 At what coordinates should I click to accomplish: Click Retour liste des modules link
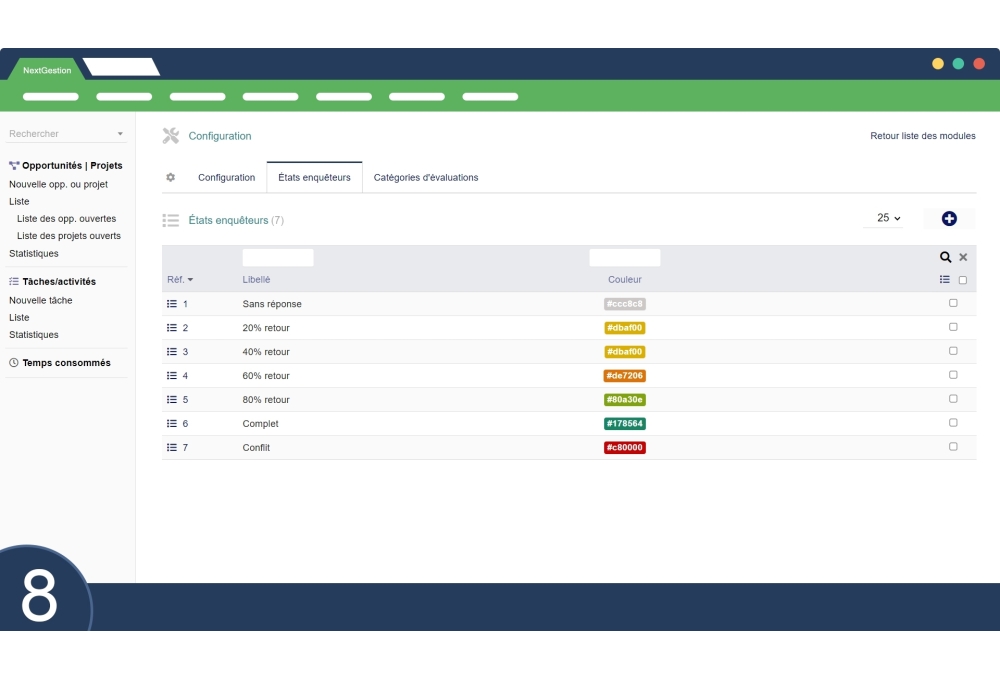(x=922, y=136)
